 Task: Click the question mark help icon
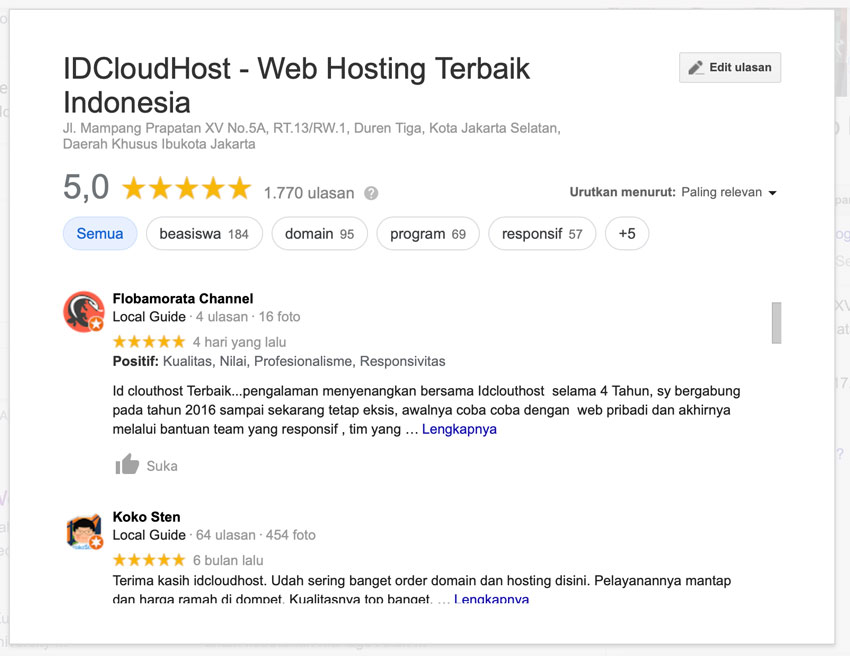(x=371, y=193)
